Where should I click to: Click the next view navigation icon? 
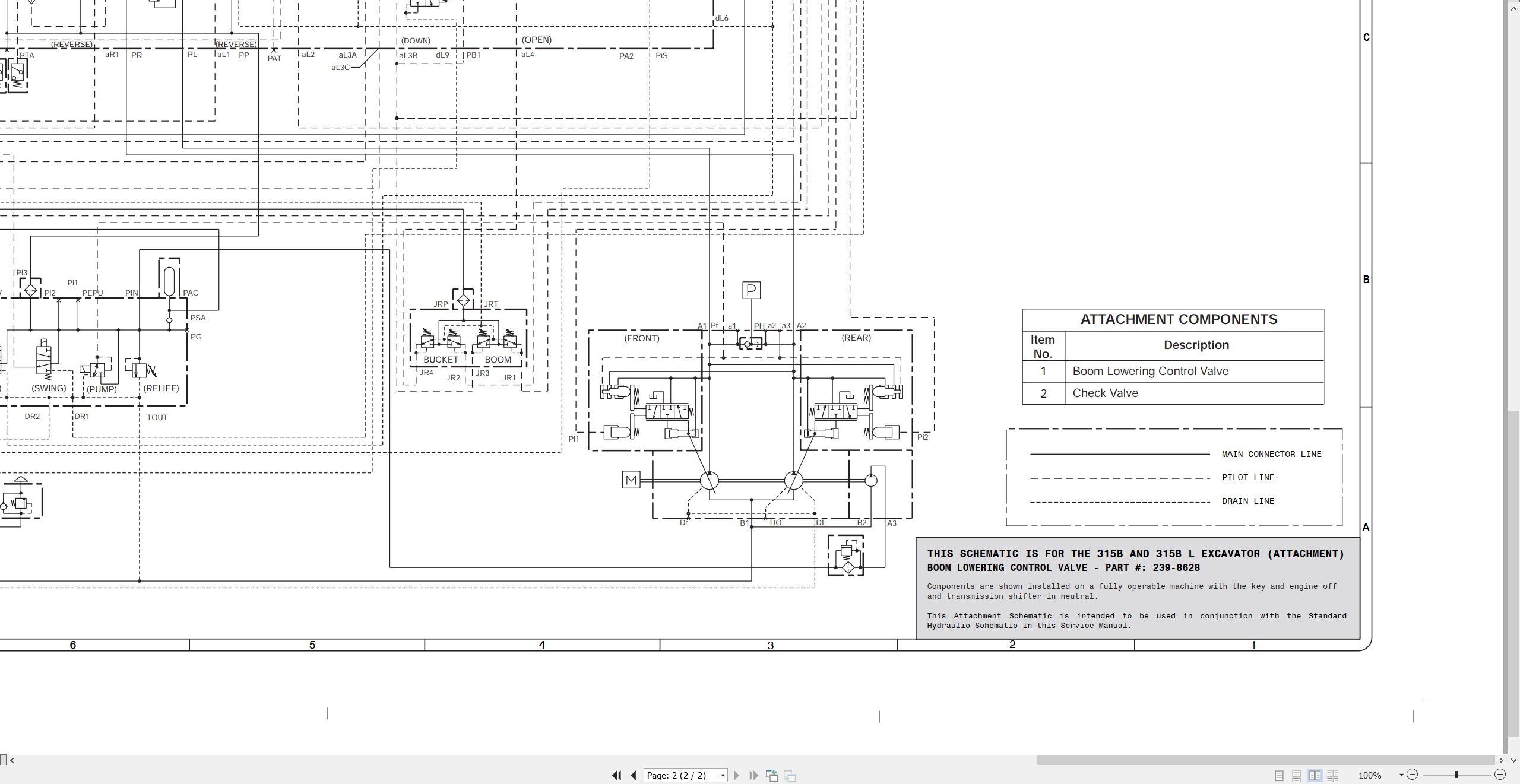coord(790,775)
